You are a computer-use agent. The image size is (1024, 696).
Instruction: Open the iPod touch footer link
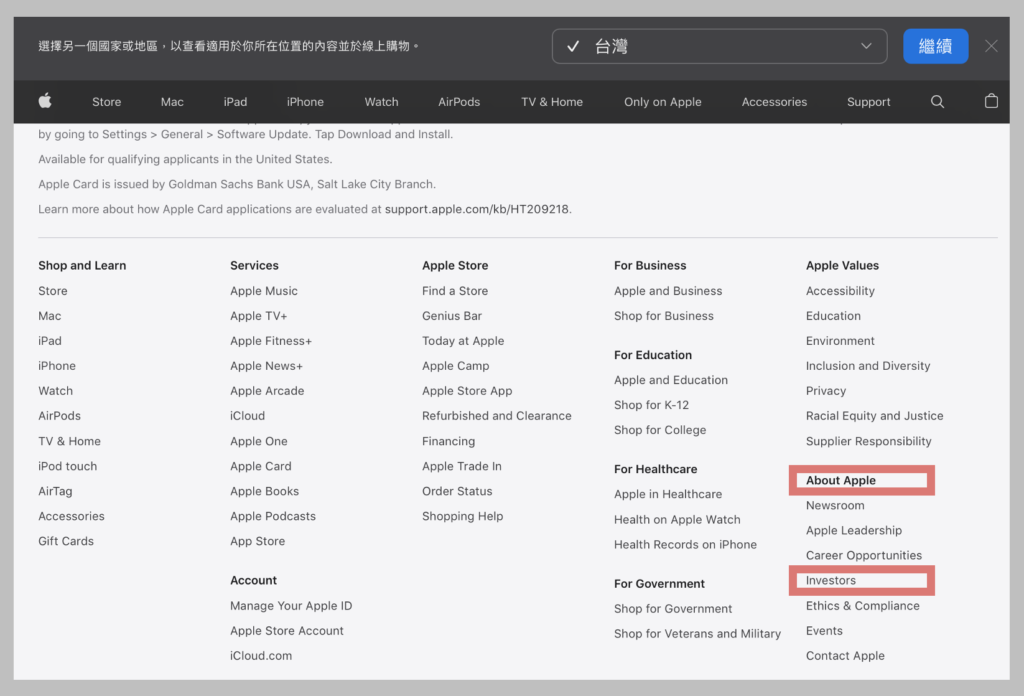[67, 466]
